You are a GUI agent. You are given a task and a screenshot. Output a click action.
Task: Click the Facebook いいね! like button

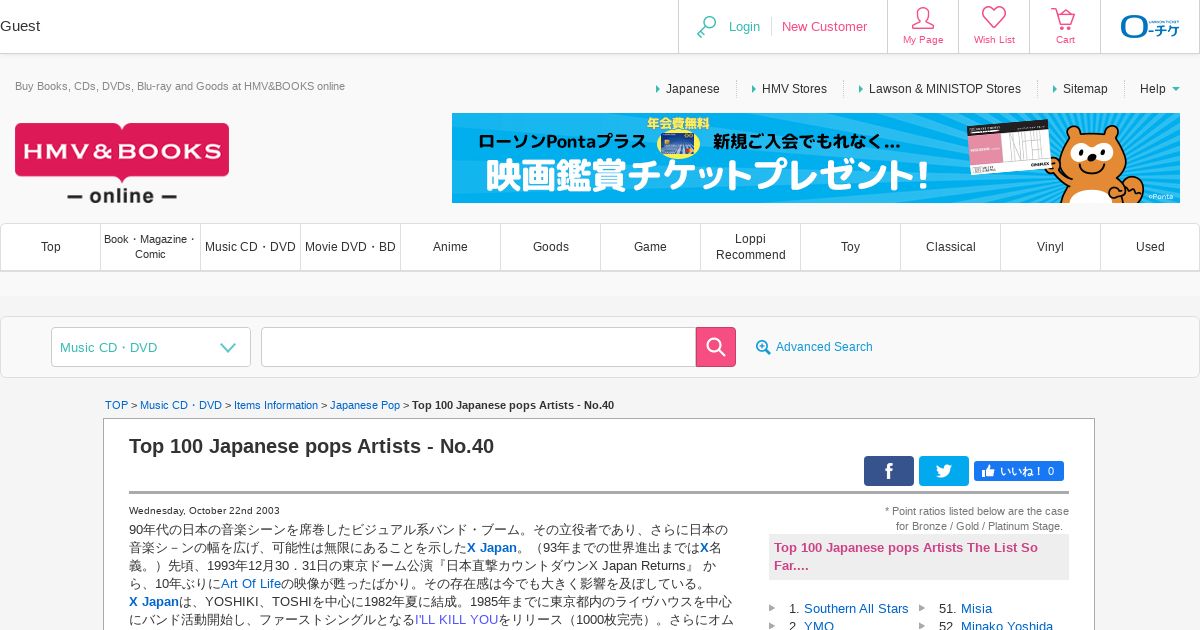pos(1019,471)
